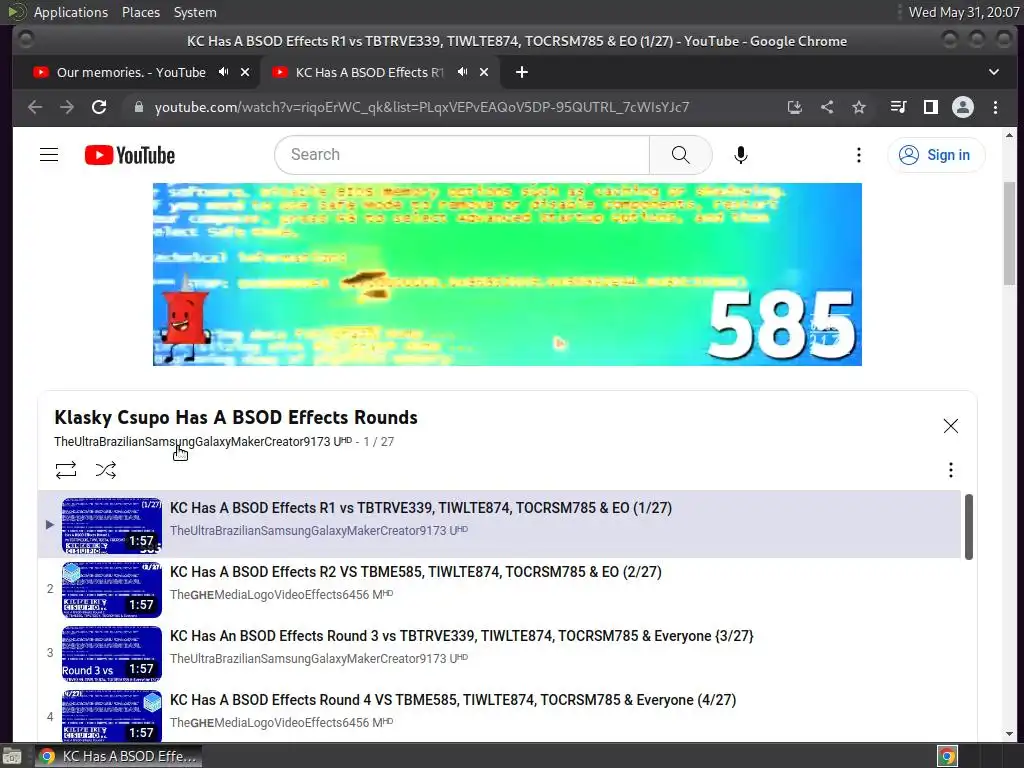Open playlist owner TheUltraBrazilianSamsungGalaxyMakerCreator9173 link
The width and height of the screenshot is (1024, 768).
tap(202, 441)
